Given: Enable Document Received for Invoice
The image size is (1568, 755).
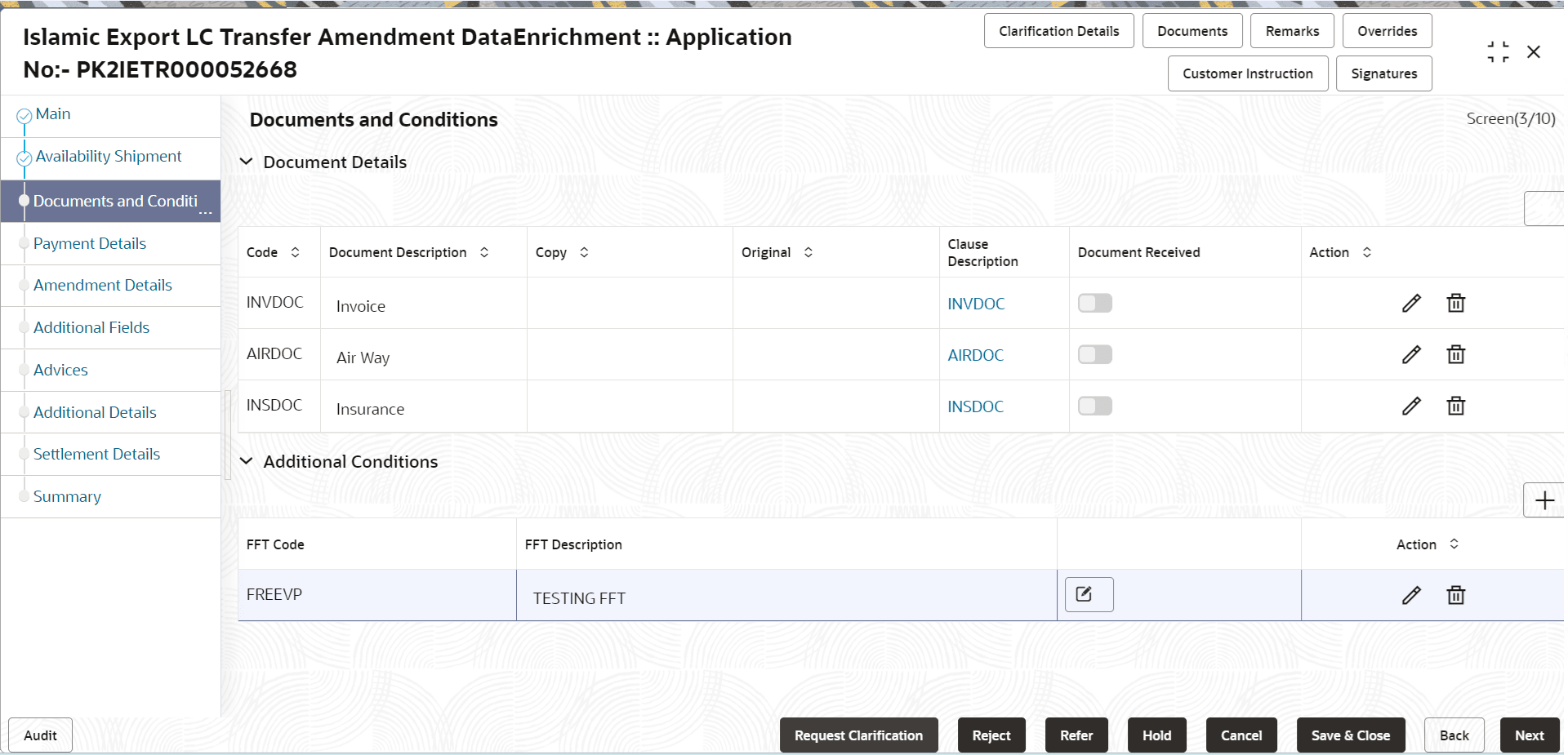Looking at the screenshot, I should click(1094, 303).
